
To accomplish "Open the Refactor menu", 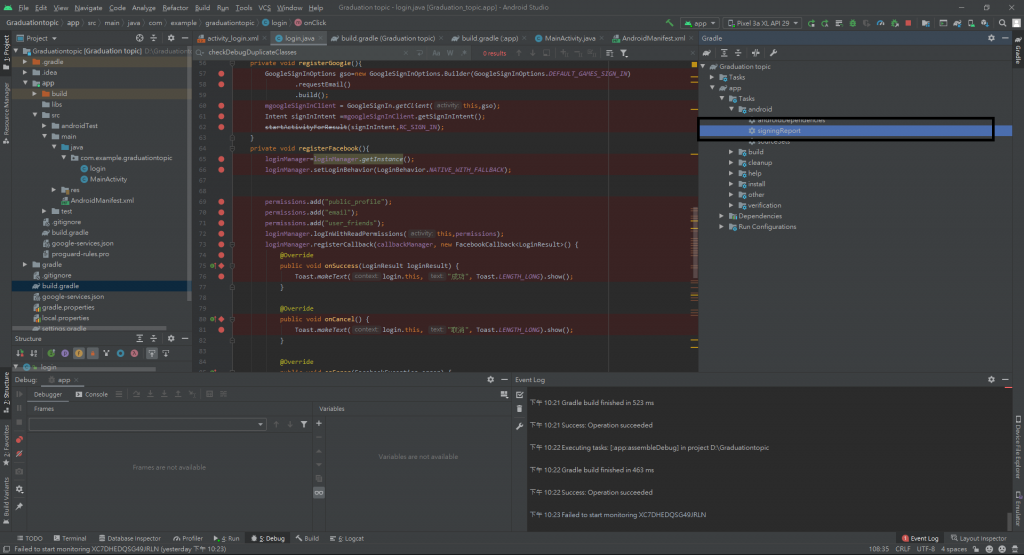I will pos(175,7).
